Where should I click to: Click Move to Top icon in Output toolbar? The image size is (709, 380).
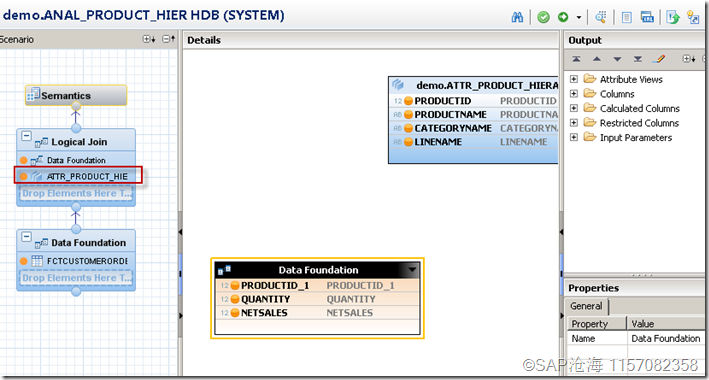[576, 59]
